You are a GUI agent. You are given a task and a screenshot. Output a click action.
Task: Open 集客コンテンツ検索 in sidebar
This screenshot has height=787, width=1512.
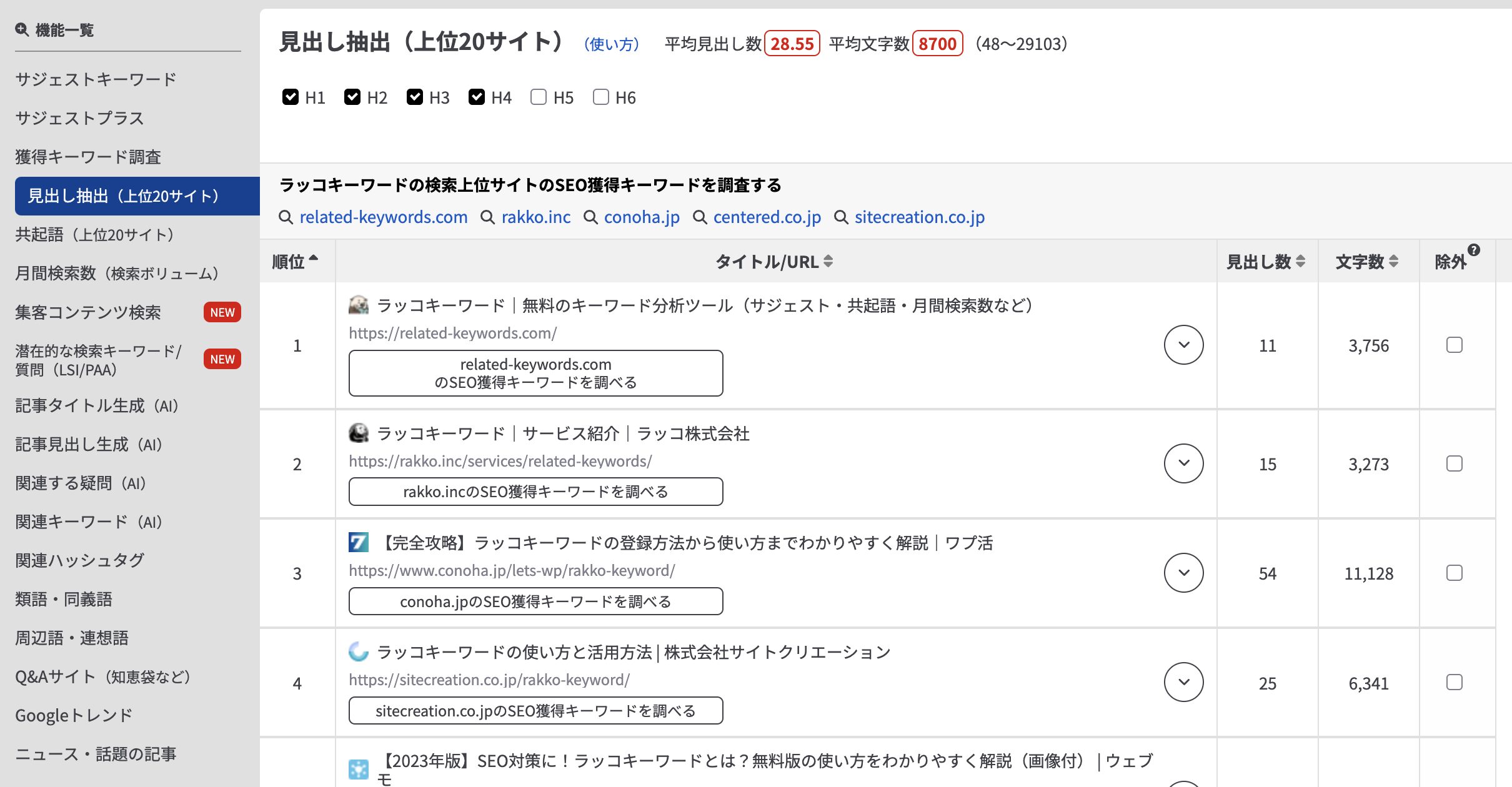88,312
